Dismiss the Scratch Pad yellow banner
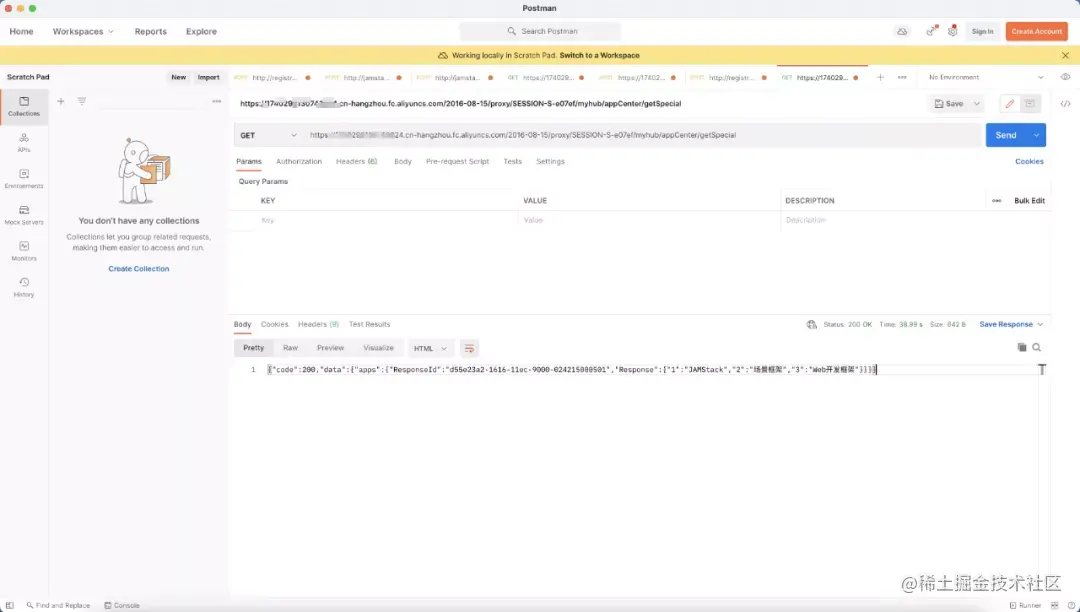This screenshot has width=1080, height=612. [1066, 55]
